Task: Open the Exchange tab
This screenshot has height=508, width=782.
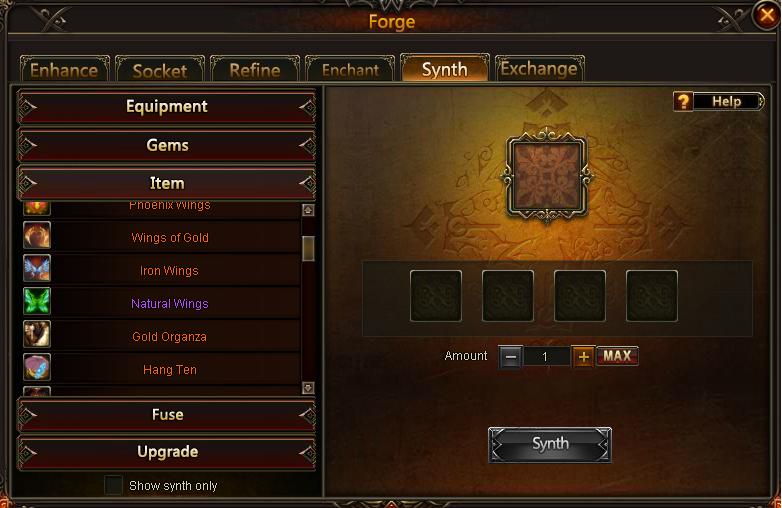Action: [539, 69]
